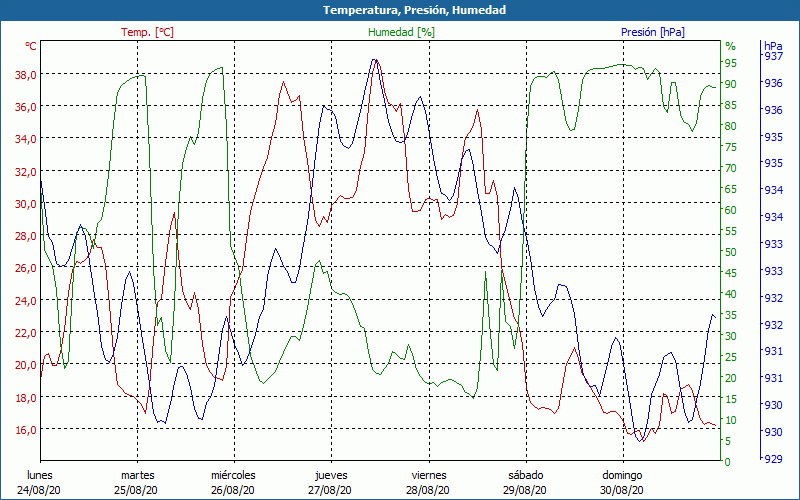The width and height of the screenshot is (800, 500).
Task: Click the 32,0 temperature axis value
Action: 27,172
